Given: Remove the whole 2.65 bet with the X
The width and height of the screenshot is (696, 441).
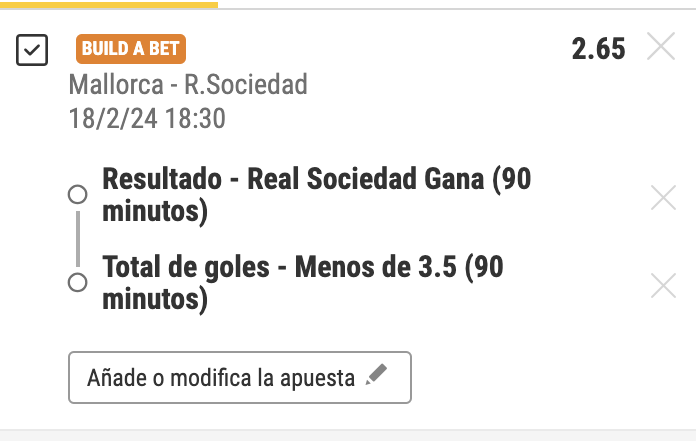Looking at the screenshot, I should [661, 46].
